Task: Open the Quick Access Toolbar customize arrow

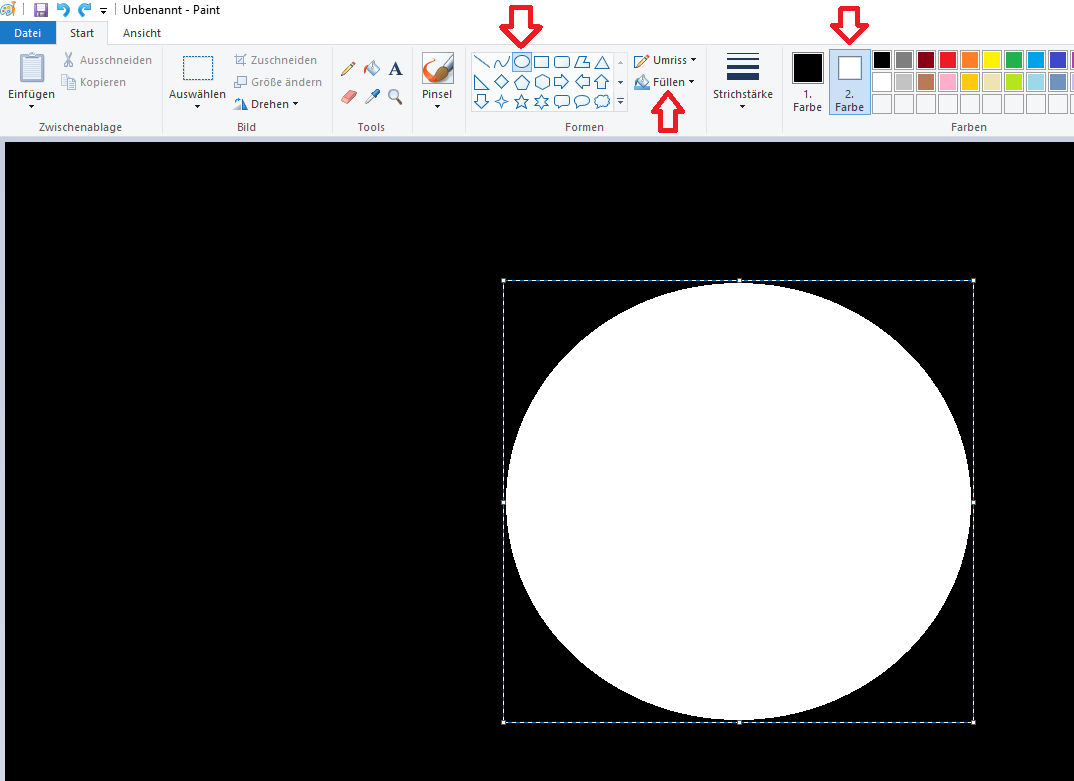Action: (103, 10)
